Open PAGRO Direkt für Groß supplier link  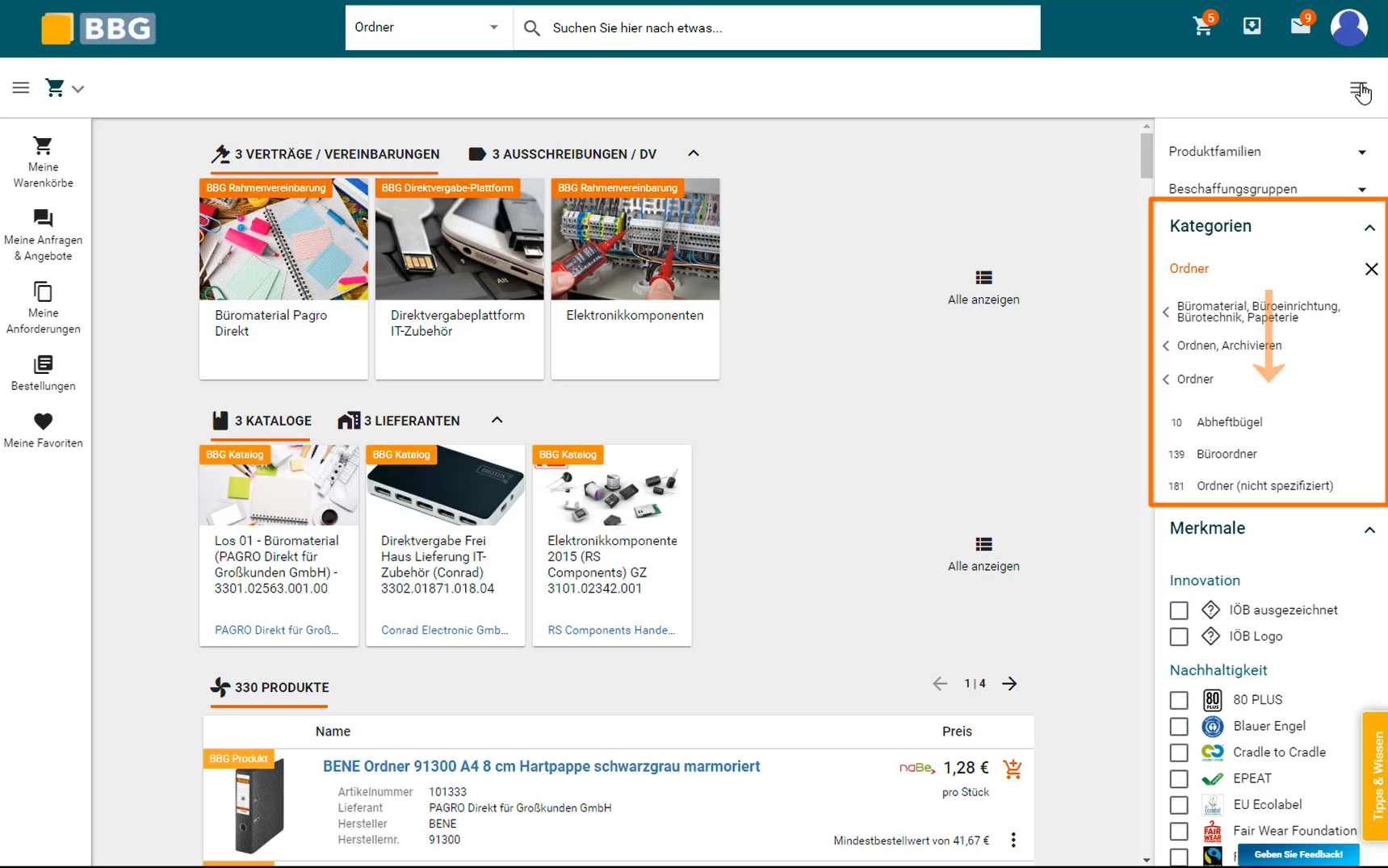[276, 631]
